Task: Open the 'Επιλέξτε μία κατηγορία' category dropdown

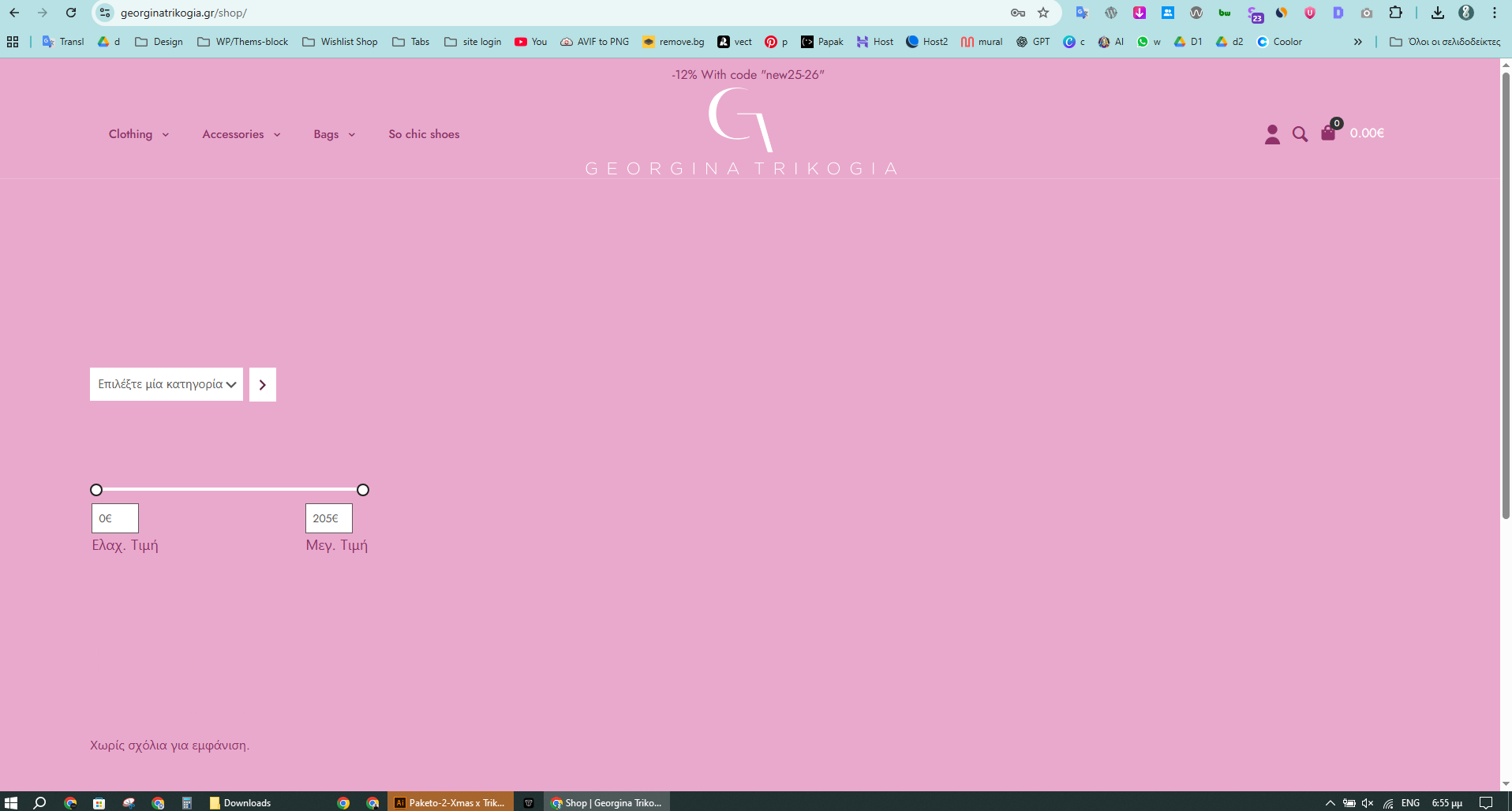Action: (167, 384)
